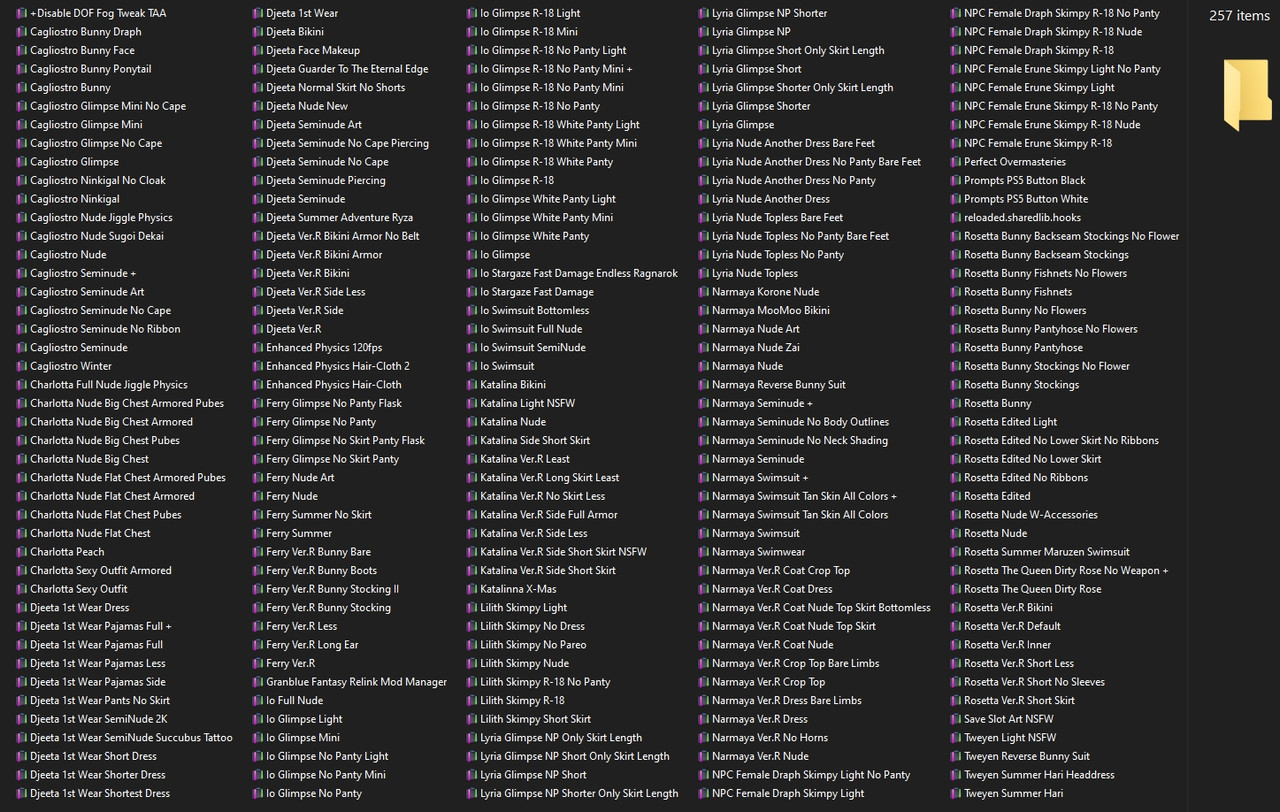Click the archive icon beside Cagliostro Bunny Draph
This screenshot has height=812, width=1280.
coord(22,32)
